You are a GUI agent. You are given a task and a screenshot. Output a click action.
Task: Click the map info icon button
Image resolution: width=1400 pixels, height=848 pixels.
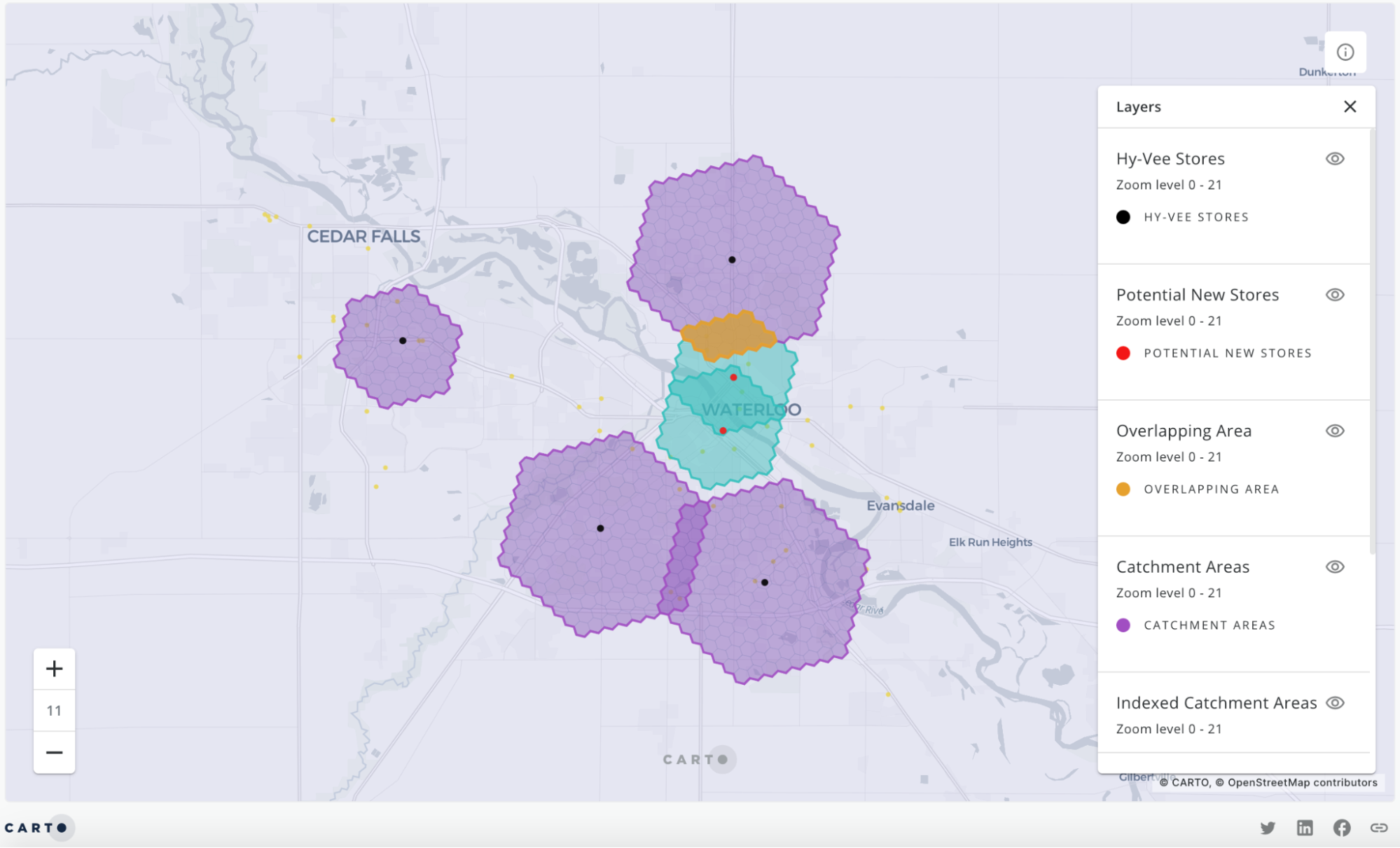(x=1345, y=52)
